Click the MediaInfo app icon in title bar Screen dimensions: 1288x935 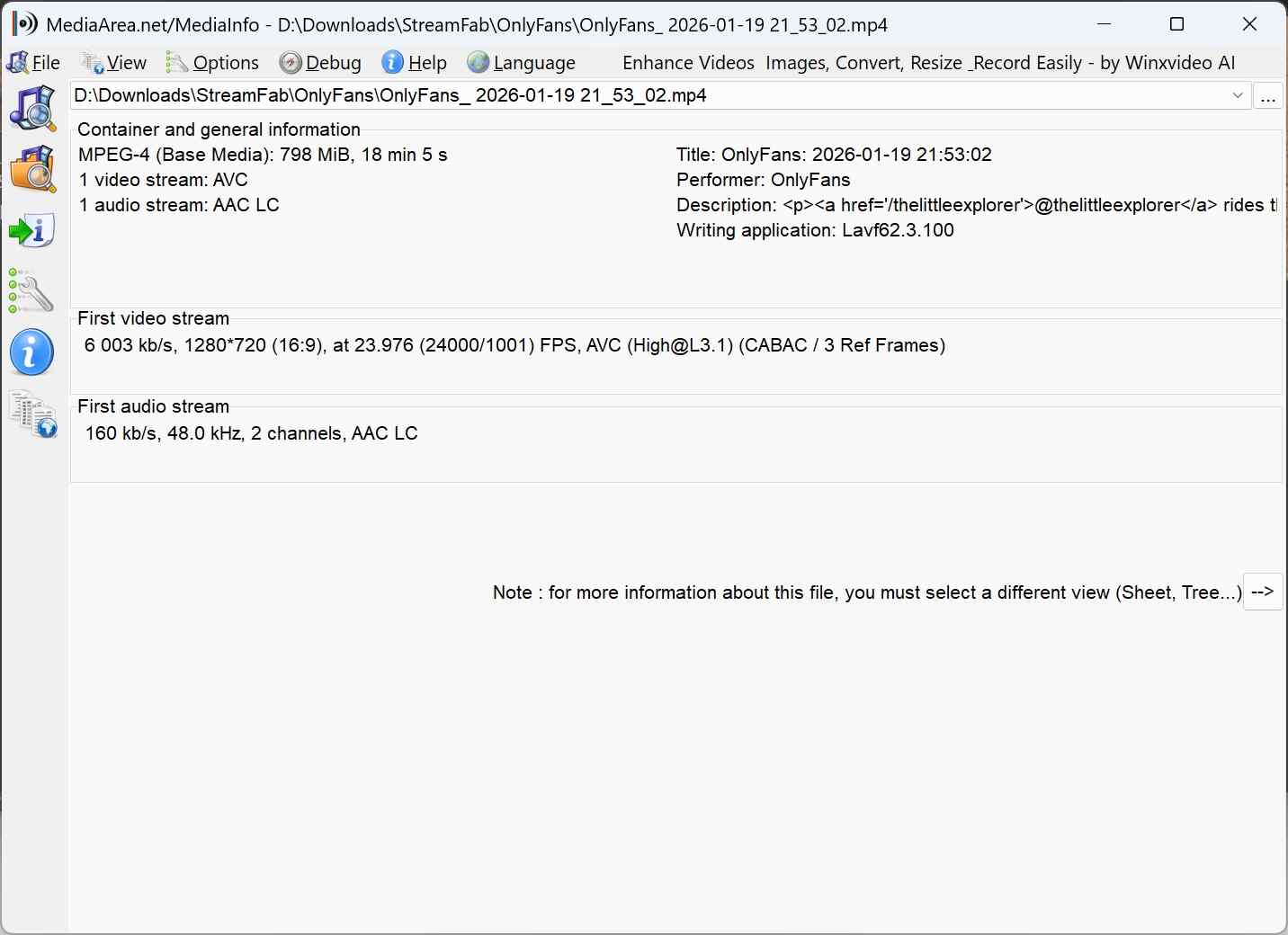[x=24, y=24]
